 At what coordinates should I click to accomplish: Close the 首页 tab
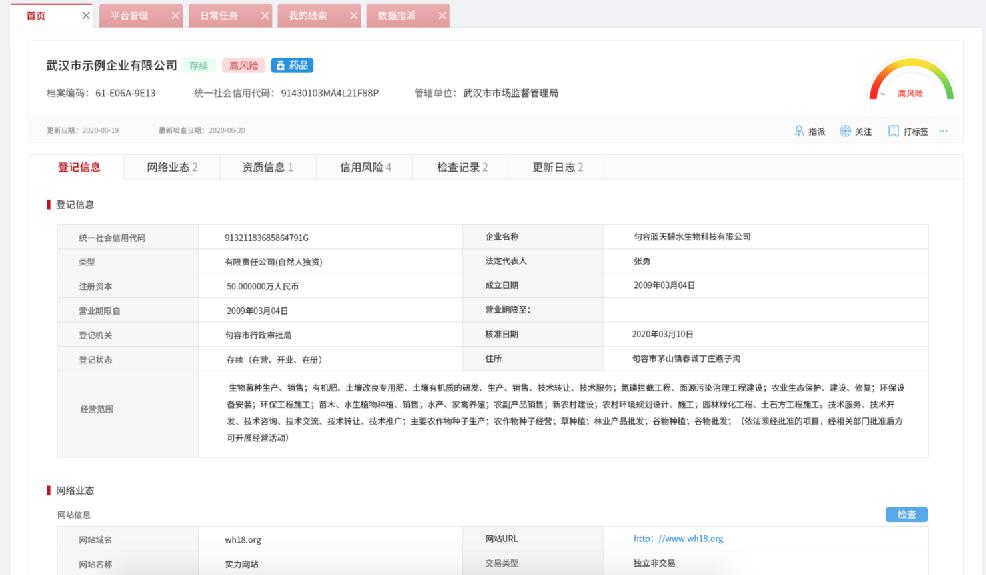(85, 16)
